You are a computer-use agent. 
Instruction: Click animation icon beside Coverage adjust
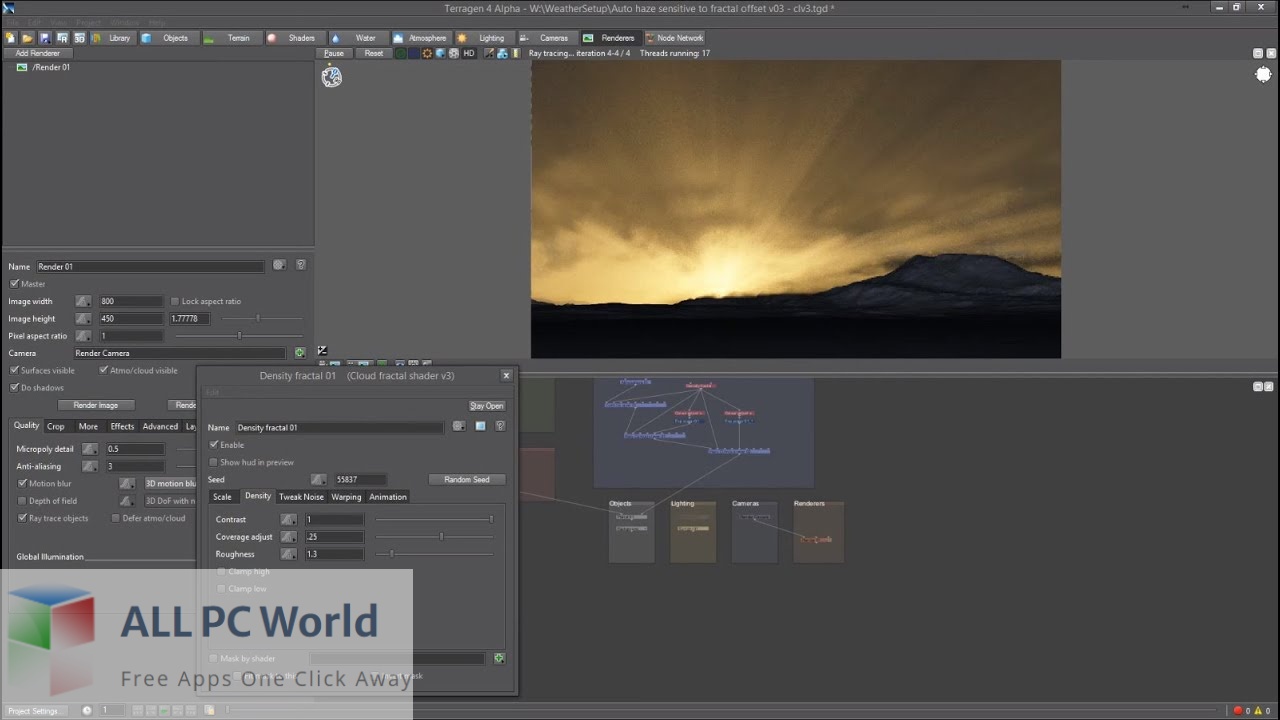coord(288,537)
